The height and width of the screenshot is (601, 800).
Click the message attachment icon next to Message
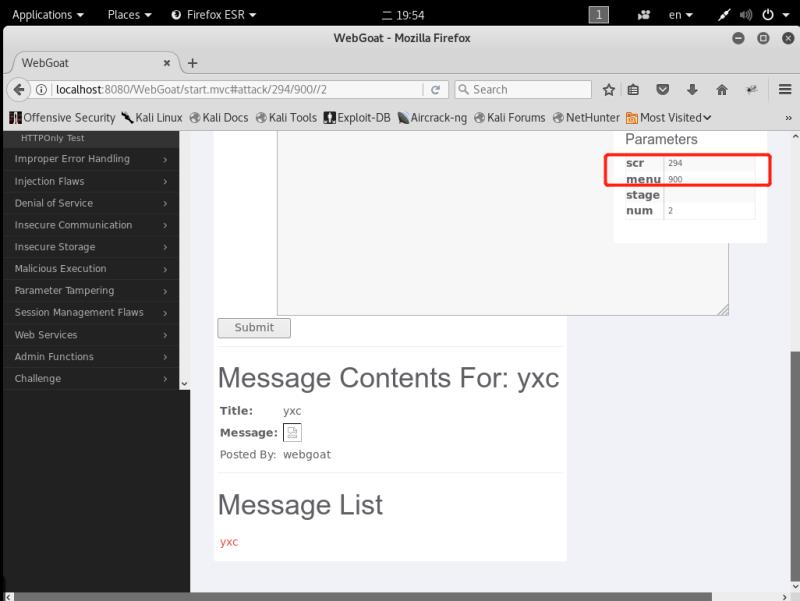coord(292,433)
